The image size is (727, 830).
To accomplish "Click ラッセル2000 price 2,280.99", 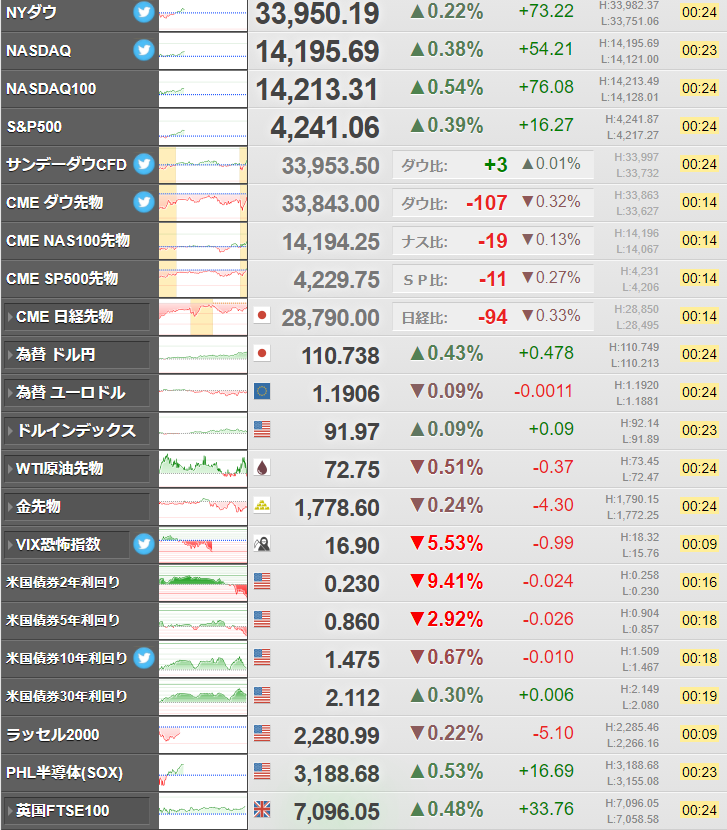I will click(x=337, y=736).
